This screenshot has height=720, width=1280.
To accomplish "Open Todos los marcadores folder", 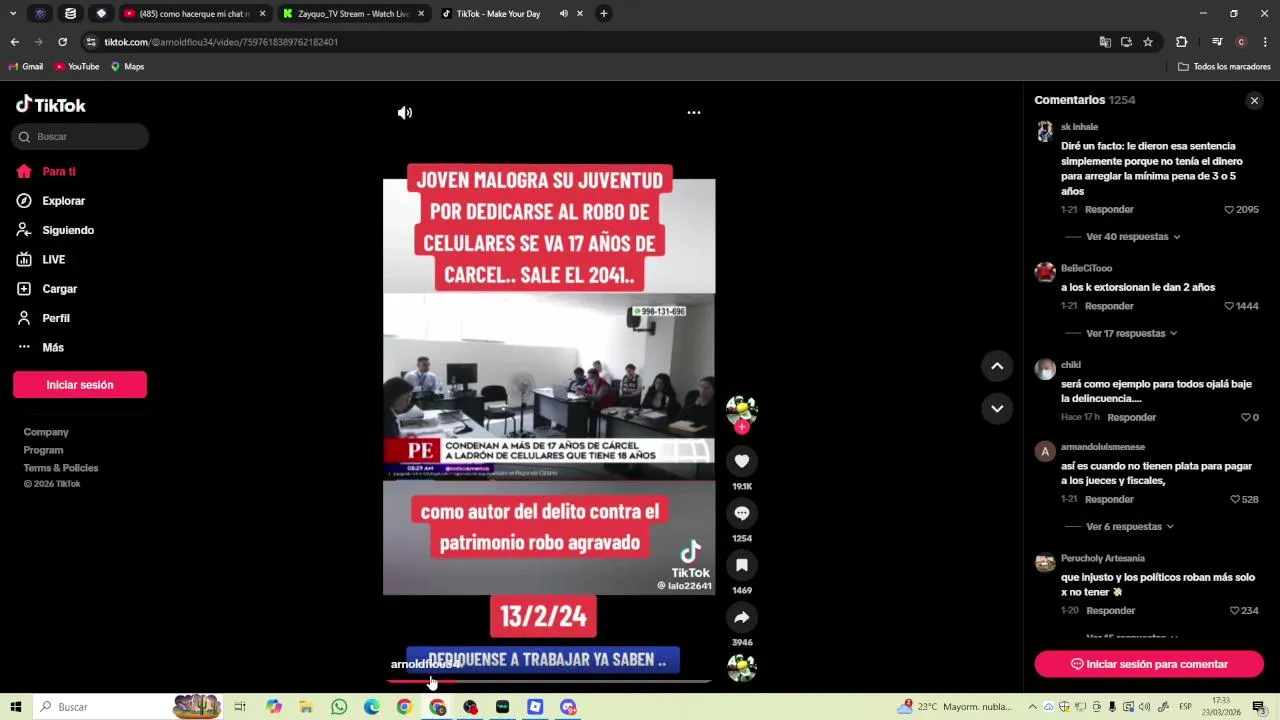I will coord(1224,67).
